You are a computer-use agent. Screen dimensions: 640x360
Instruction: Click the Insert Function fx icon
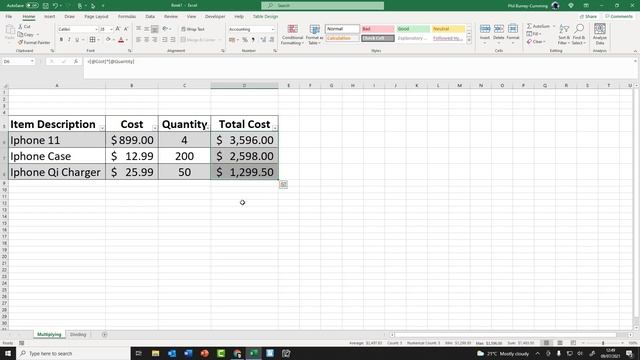[x=76, y=61]
